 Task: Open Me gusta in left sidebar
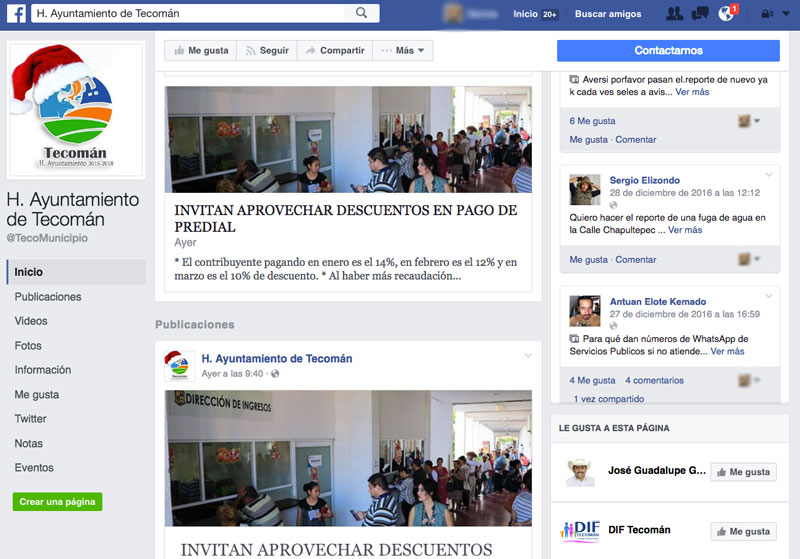37,394
